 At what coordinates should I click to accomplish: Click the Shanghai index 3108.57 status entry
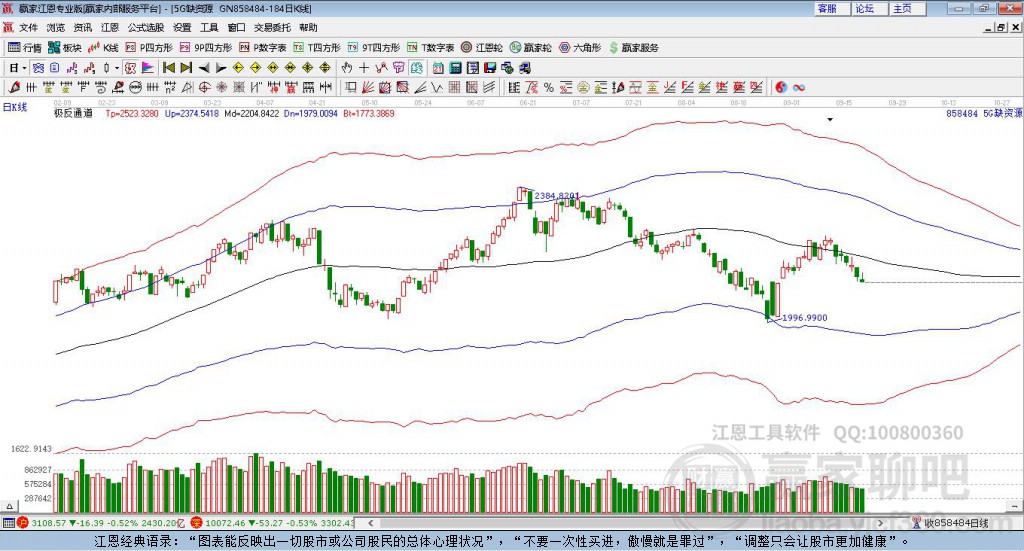[103, 523]
